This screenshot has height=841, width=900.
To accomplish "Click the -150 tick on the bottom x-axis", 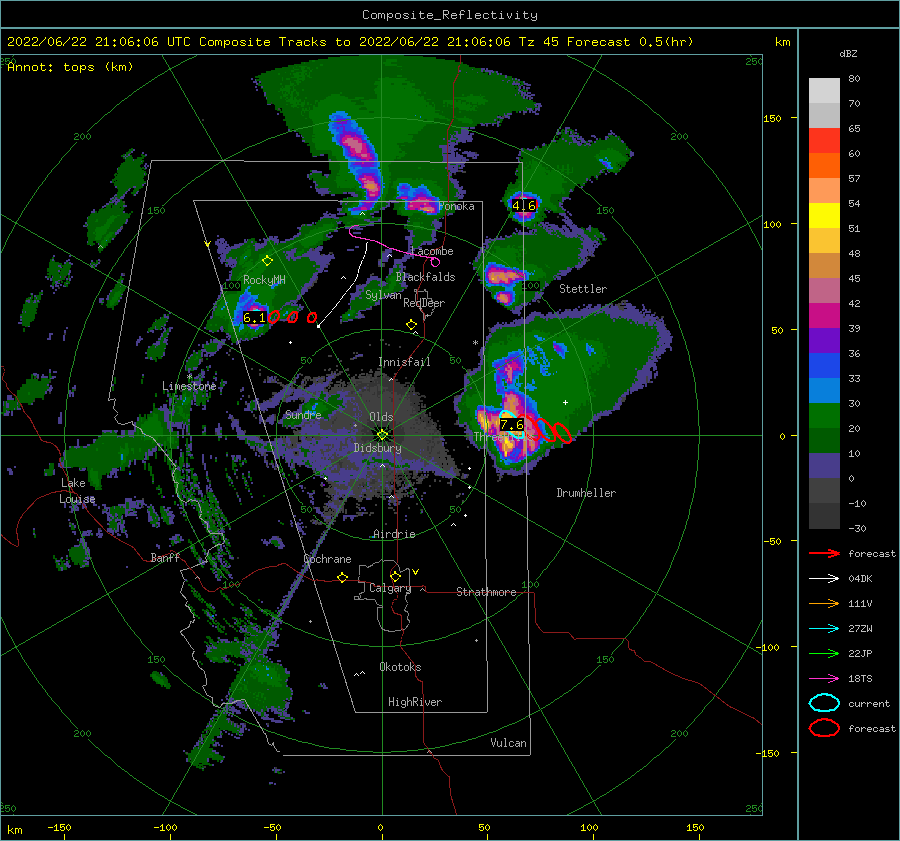I will coord(59,828).
